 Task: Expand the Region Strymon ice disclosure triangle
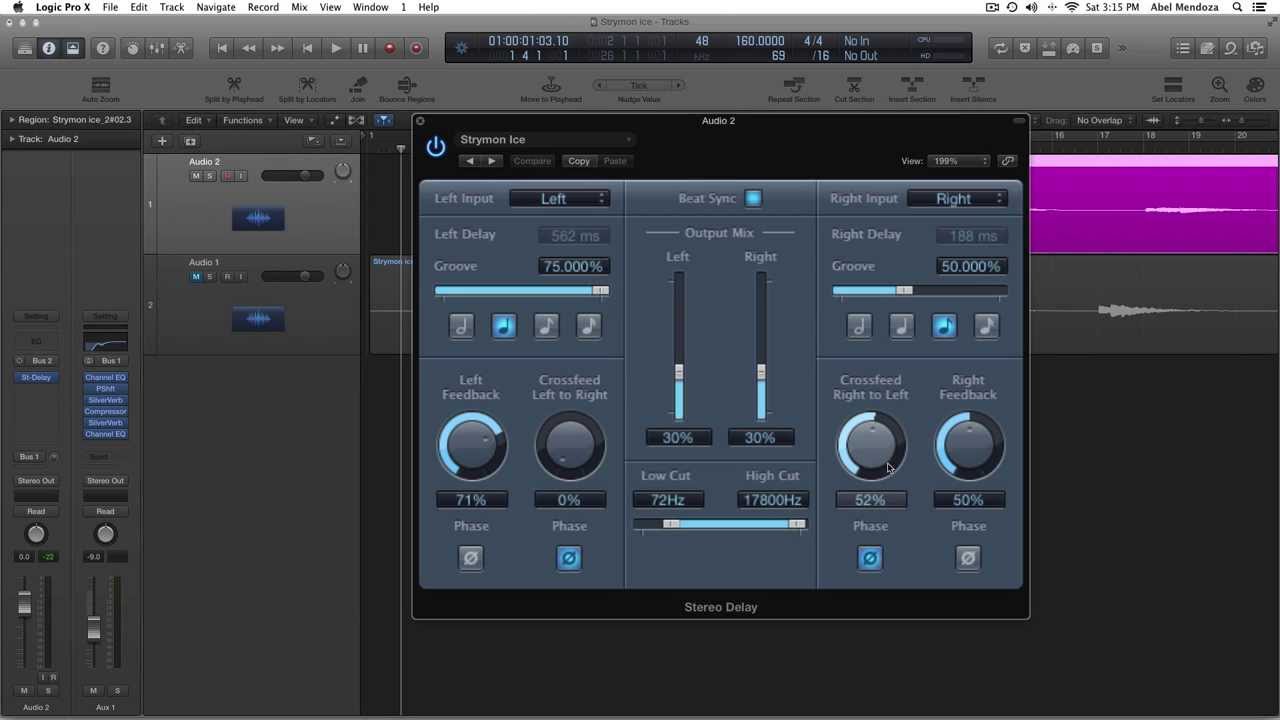pos(12,120)
